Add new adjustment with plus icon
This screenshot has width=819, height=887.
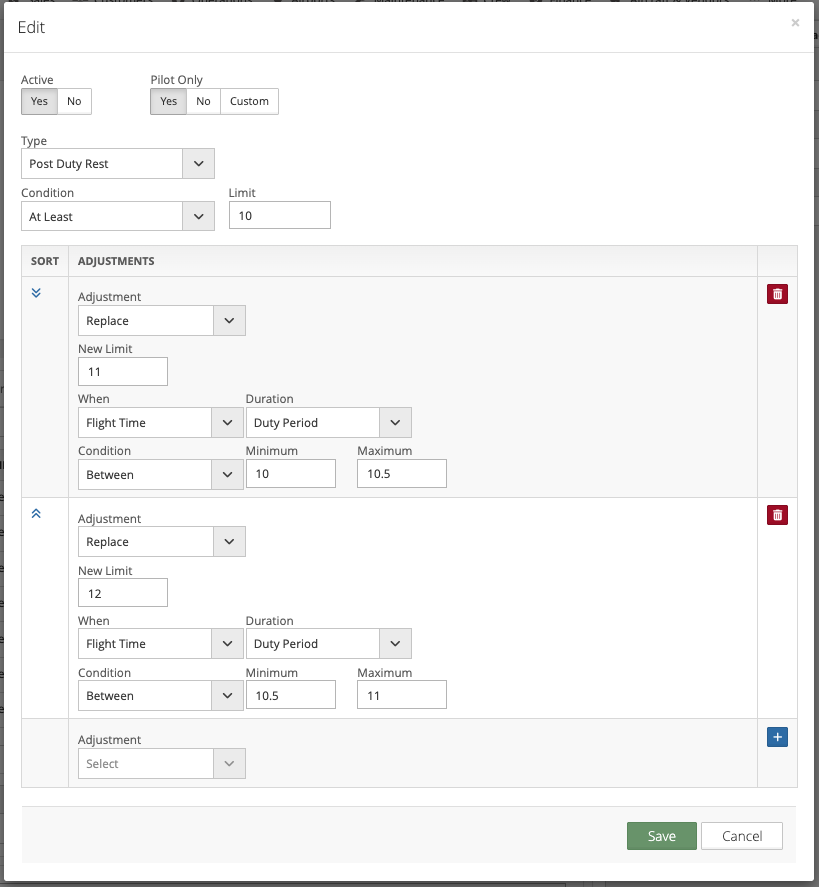777,737
